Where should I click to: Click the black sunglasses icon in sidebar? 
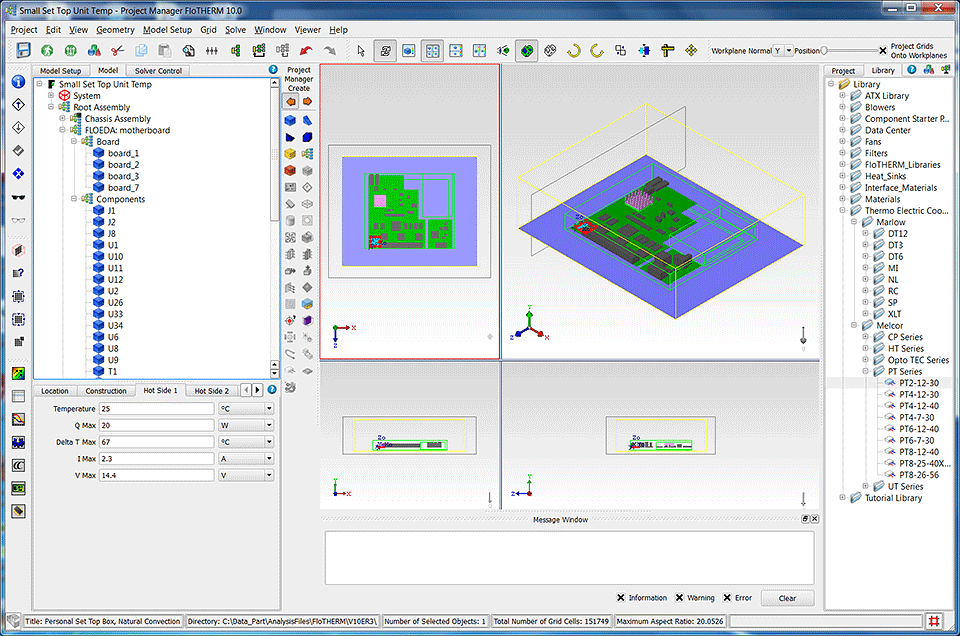tap(18, 197)
